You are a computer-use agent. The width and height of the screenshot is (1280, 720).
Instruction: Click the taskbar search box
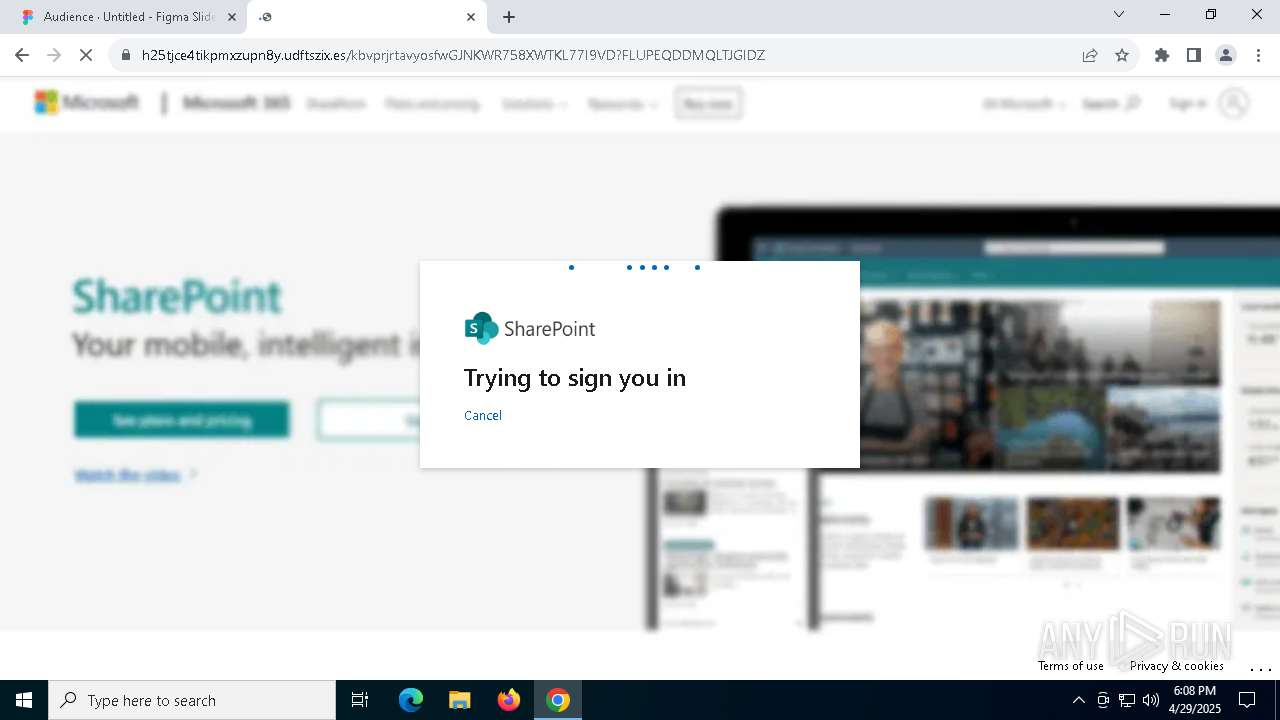tap(192, 700)
